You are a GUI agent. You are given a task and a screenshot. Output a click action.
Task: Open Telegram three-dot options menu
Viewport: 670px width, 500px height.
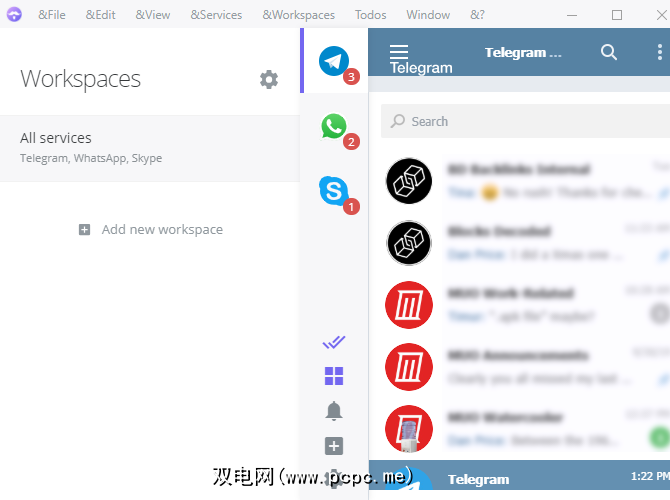coord(660,52)
